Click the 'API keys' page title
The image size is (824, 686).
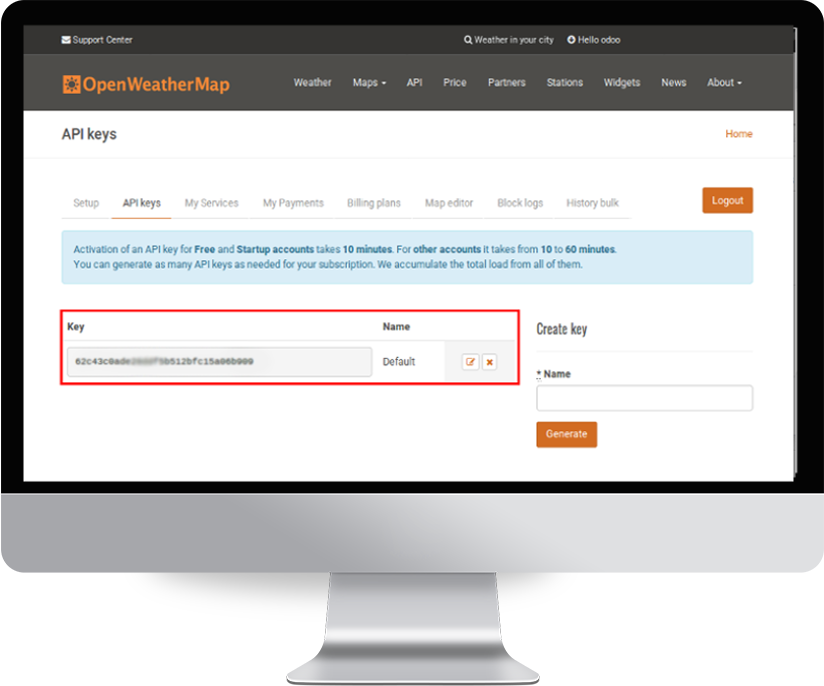(x=89, y=134)
